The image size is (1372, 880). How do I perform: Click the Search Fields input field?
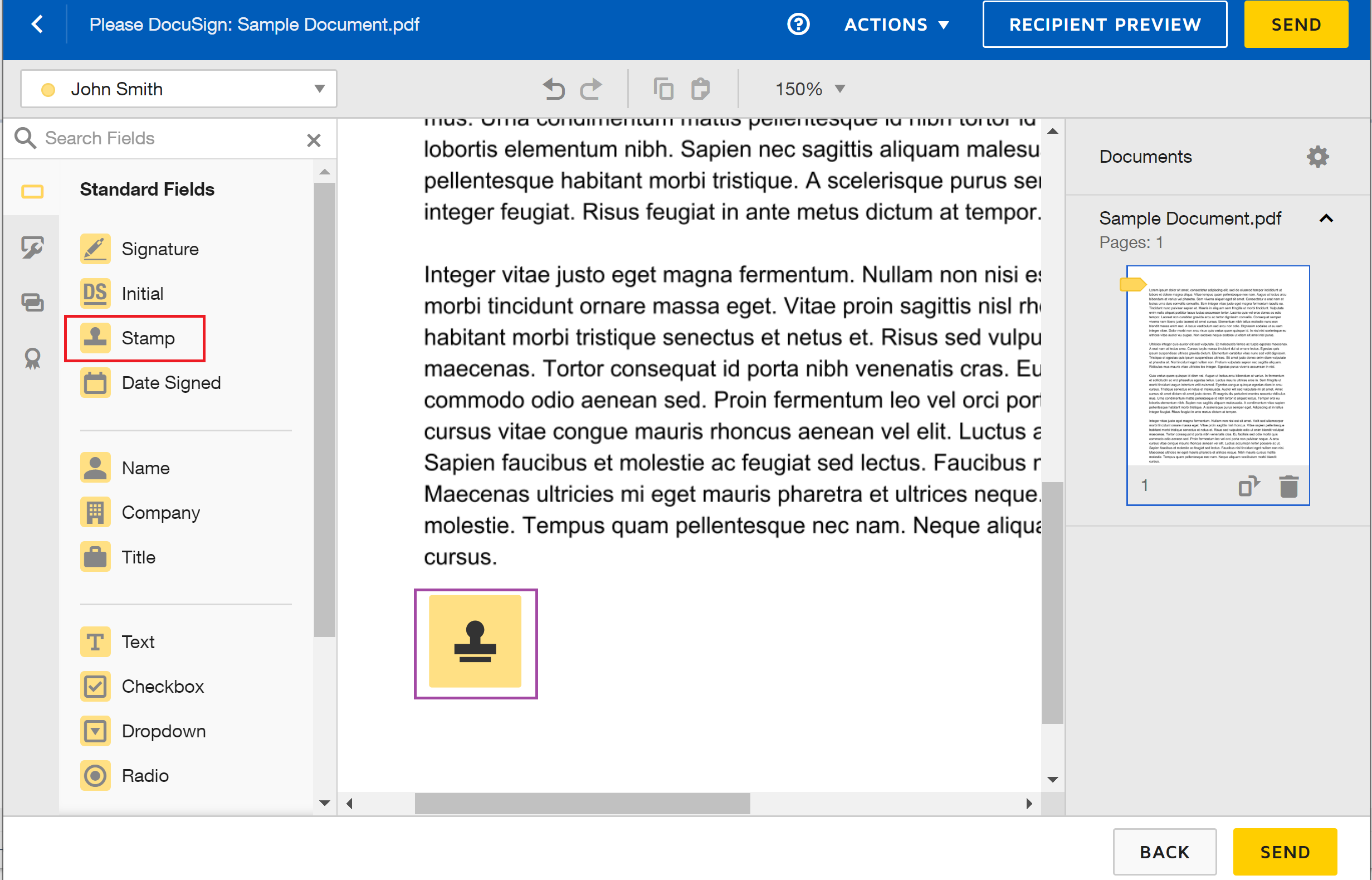pos(170,139)
